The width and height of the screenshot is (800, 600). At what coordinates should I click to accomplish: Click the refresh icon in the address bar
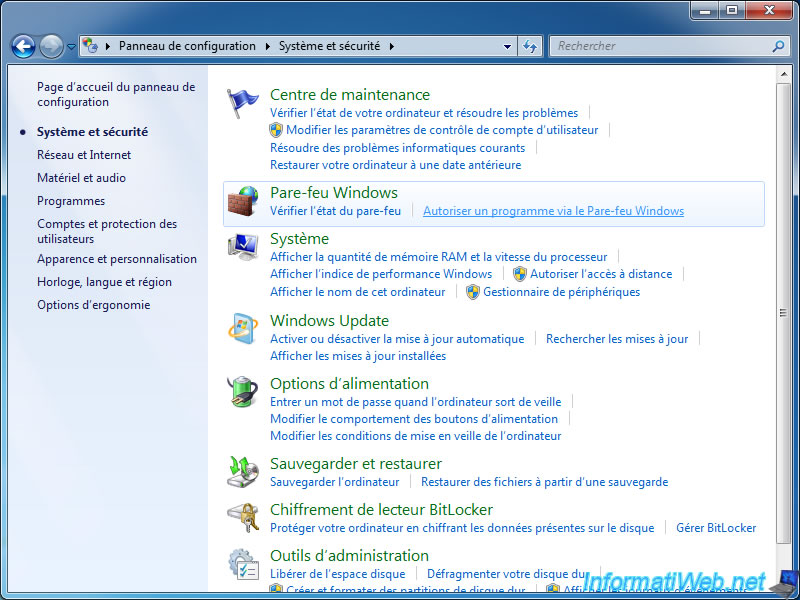(x=530, y=45)
